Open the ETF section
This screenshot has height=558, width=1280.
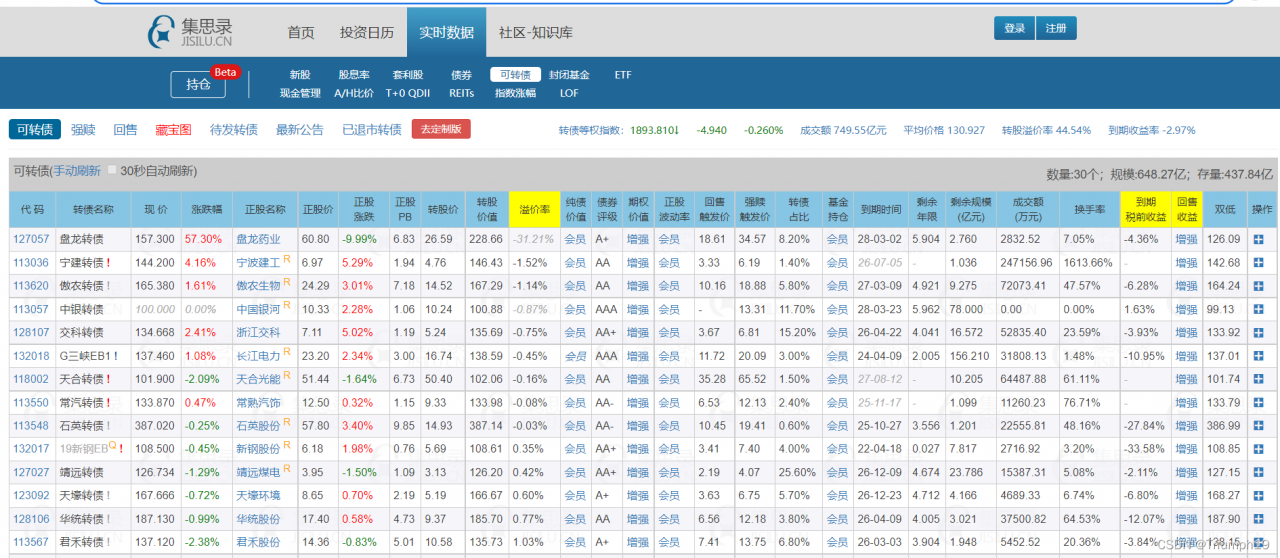point(623,75)
